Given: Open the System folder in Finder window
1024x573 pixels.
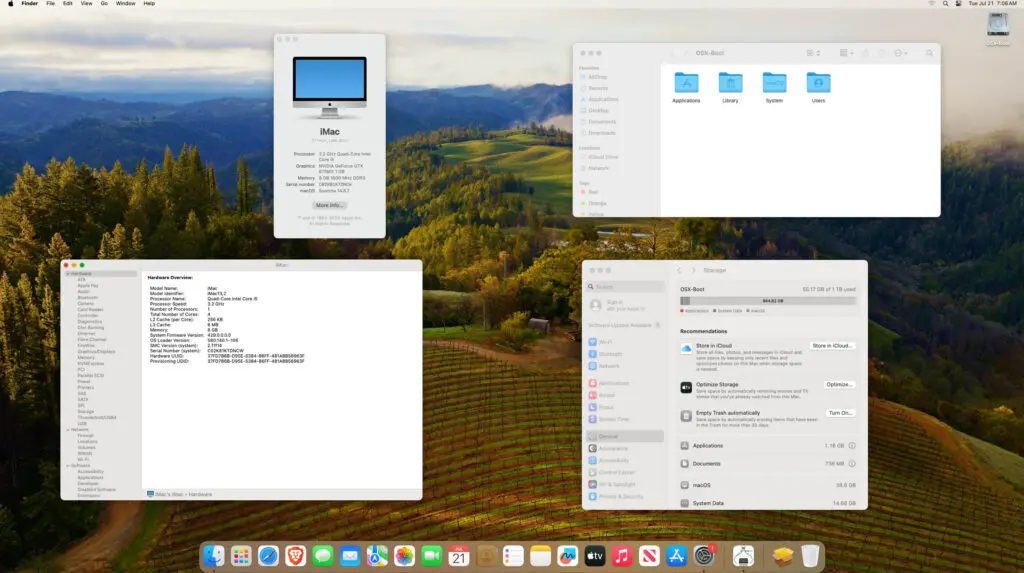Looking at the screenshot, I should point(775,88).
